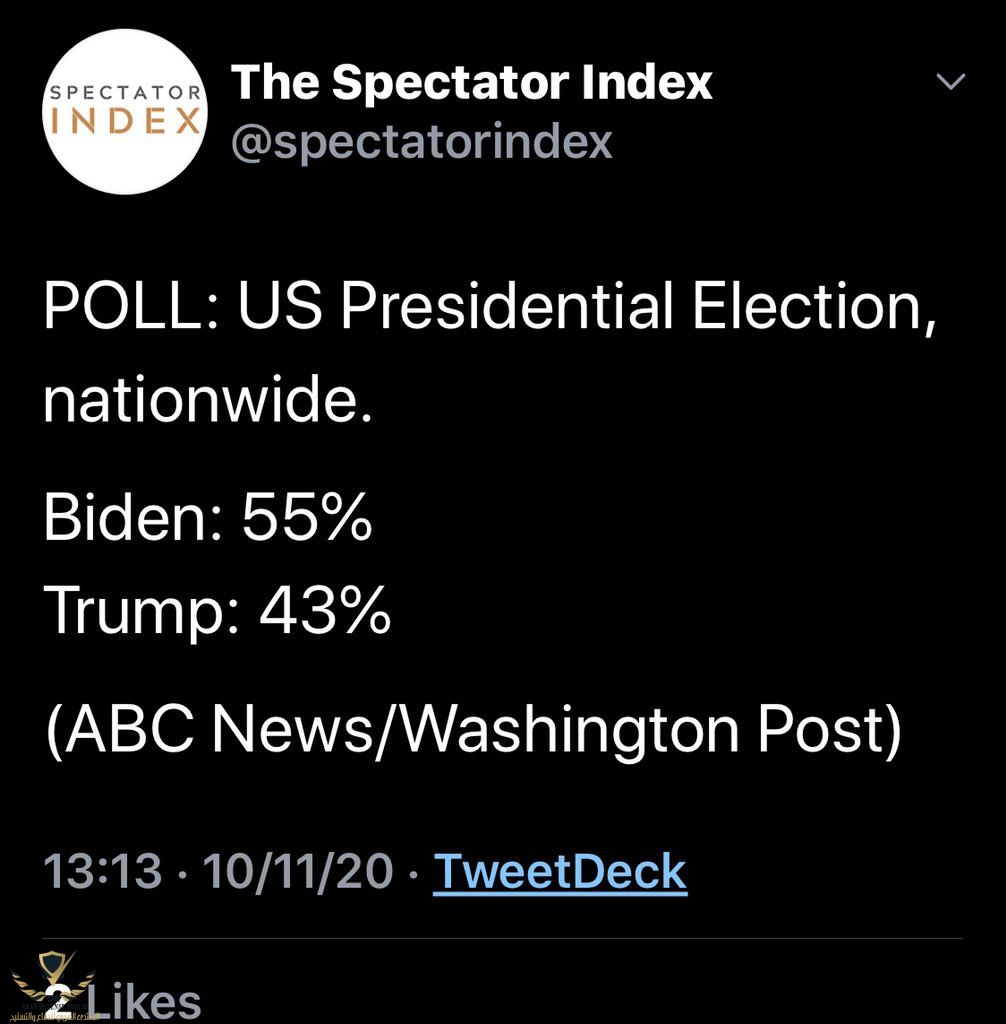Click the 10/11/20 tweet date
Viewport: 1006px width, 1024px height.
click(298, 871)
